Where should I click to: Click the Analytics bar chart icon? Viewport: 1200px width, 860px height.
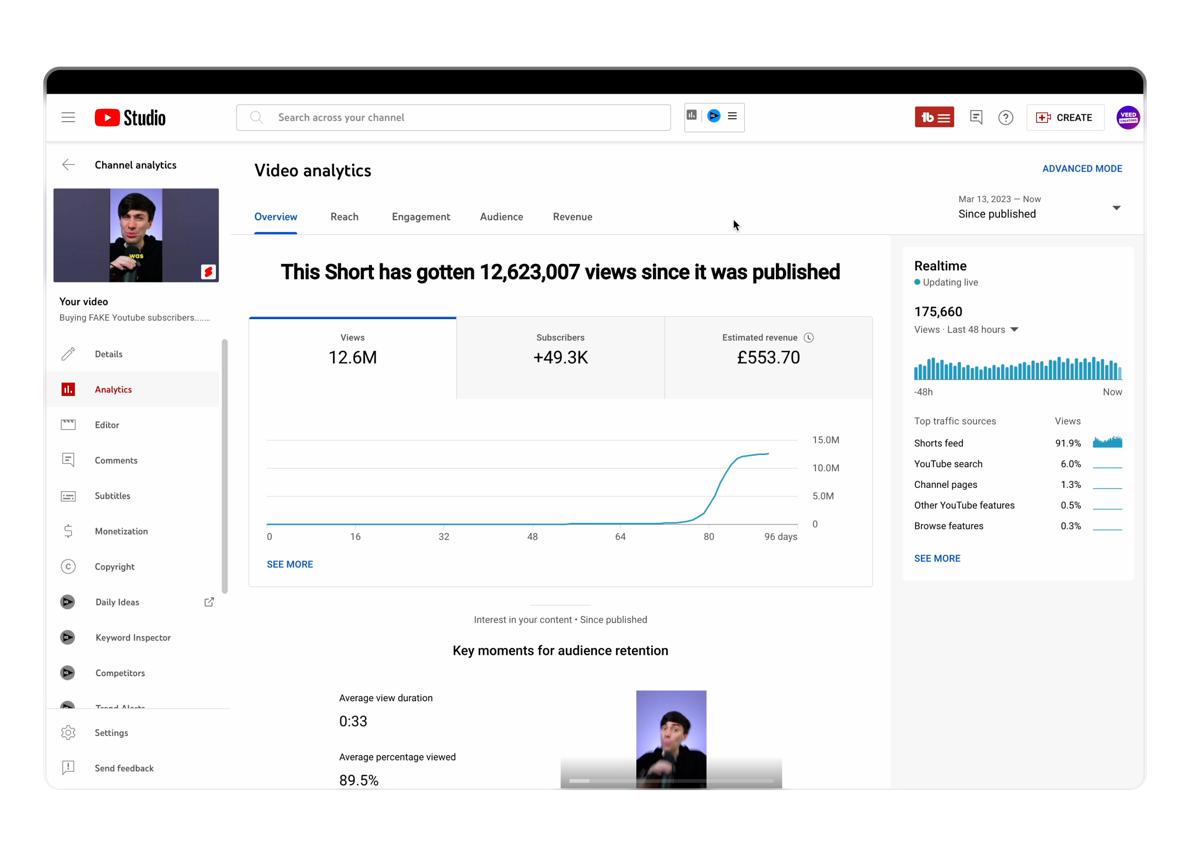68,389
